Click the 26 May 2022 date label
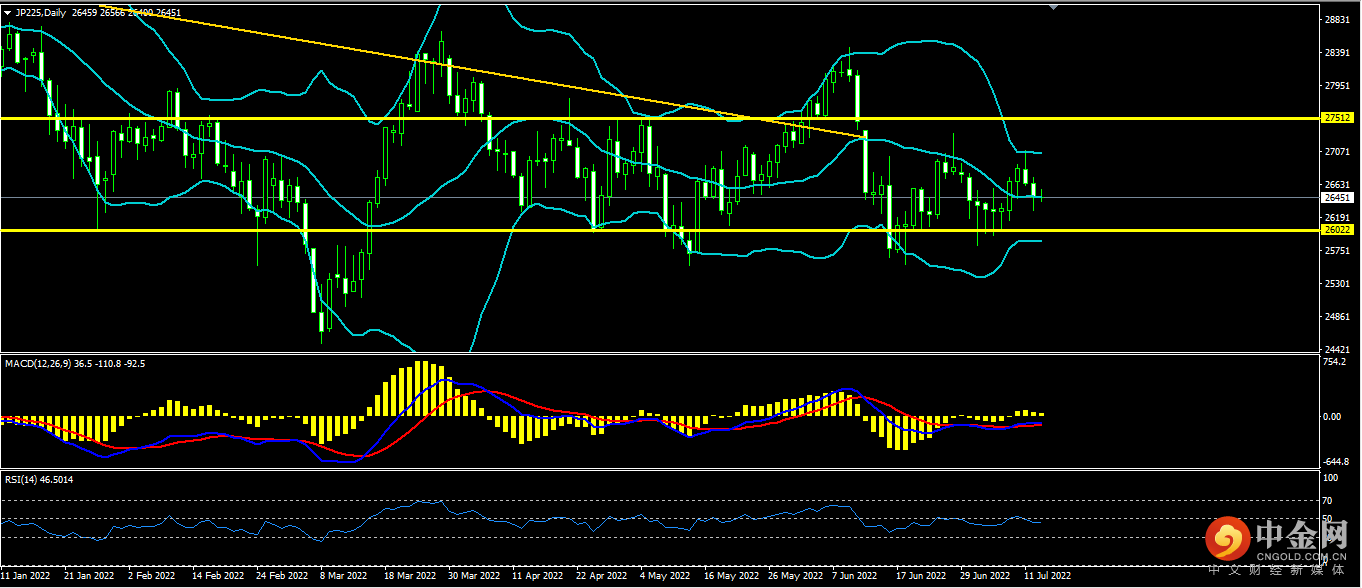 (x=795, y=577)
